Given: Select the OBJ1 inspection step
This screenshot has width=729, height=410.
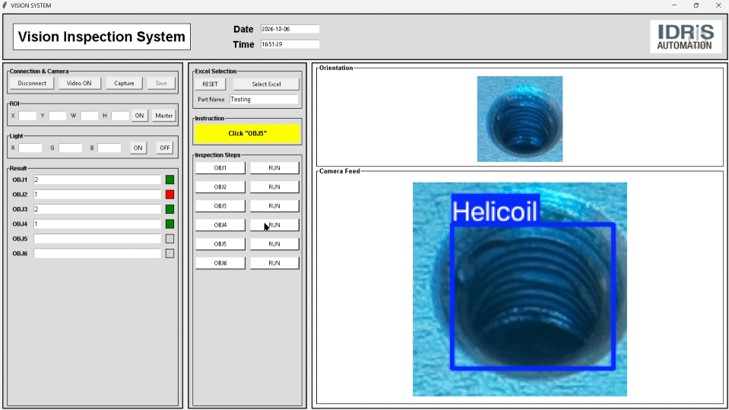Looking at the screenshot, I should coord(220,168).
